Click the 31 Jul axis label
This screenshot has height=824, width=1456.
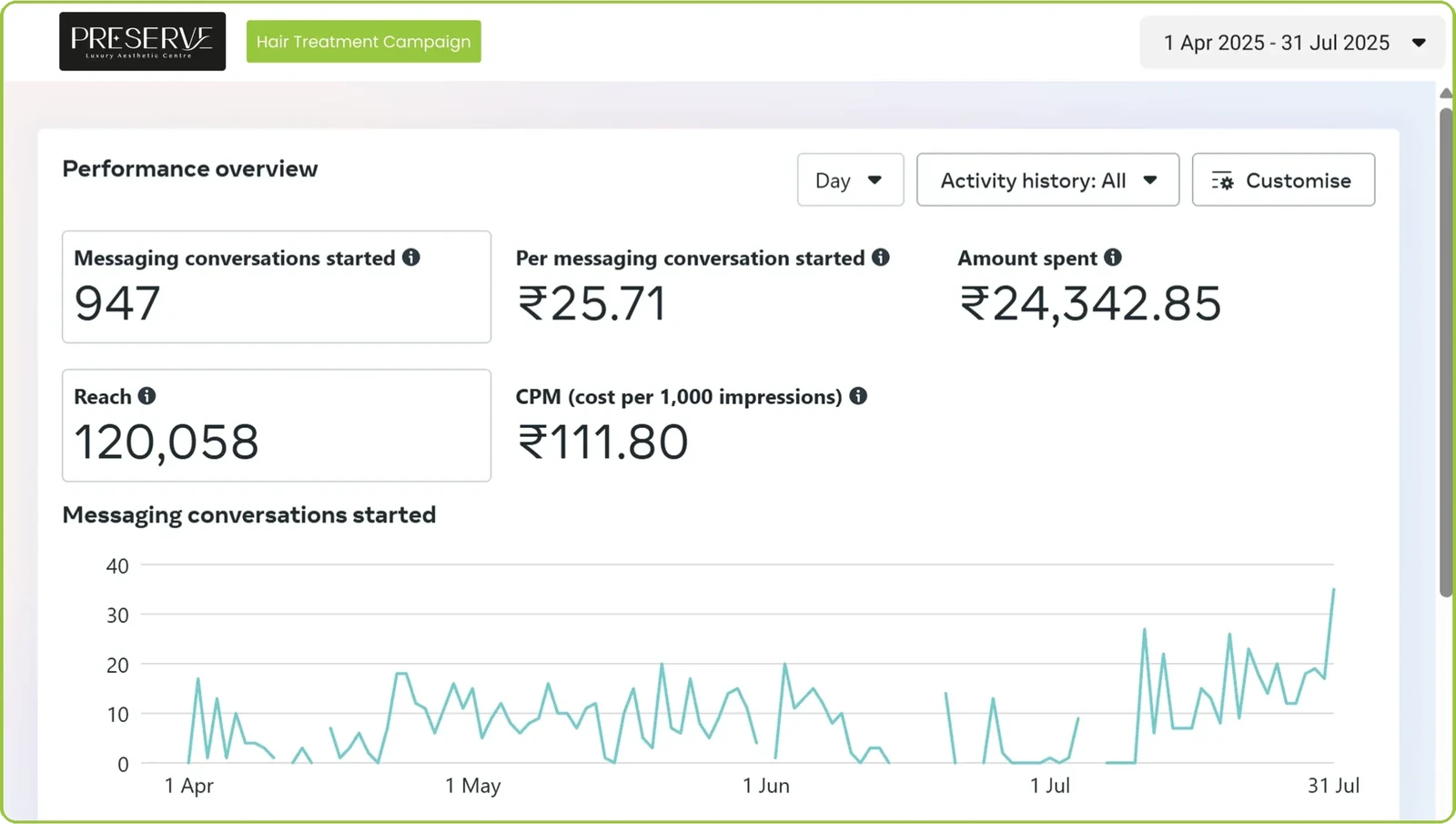point(1333,786)
